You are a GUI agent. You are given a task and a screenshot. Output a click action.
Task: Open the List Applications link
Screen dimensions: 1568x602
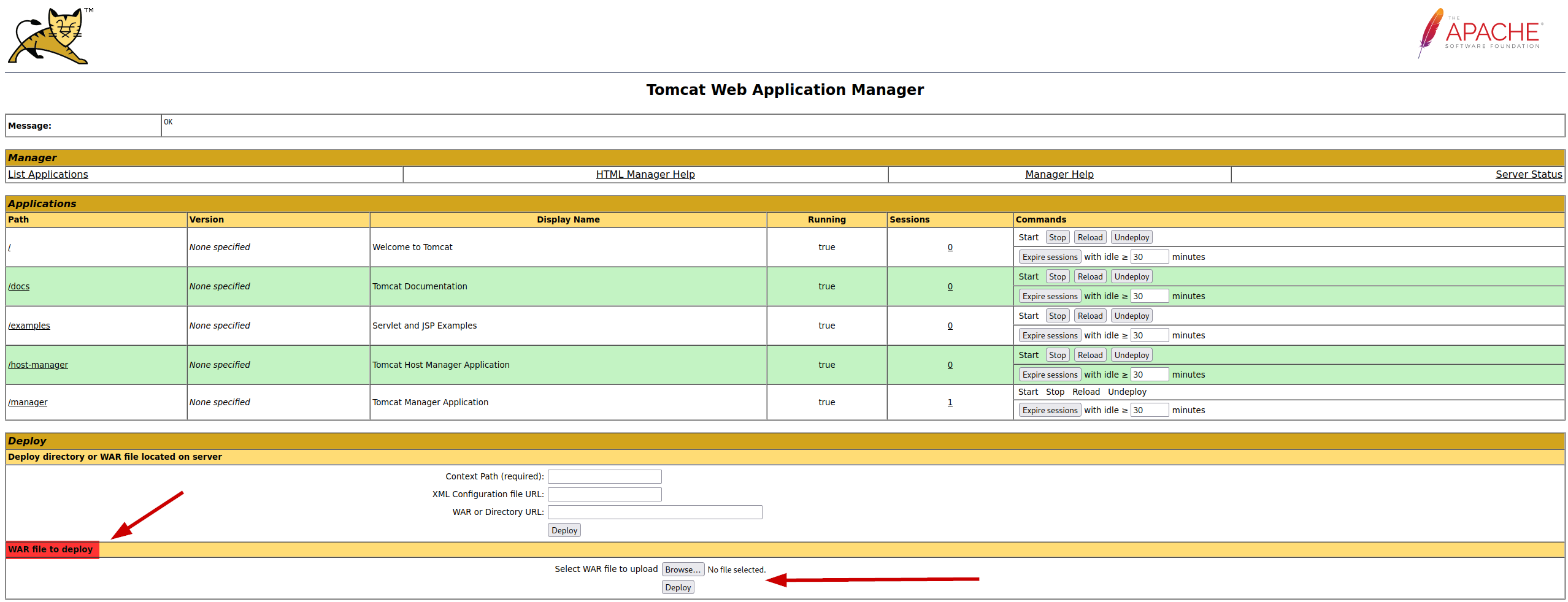point(48,175)
